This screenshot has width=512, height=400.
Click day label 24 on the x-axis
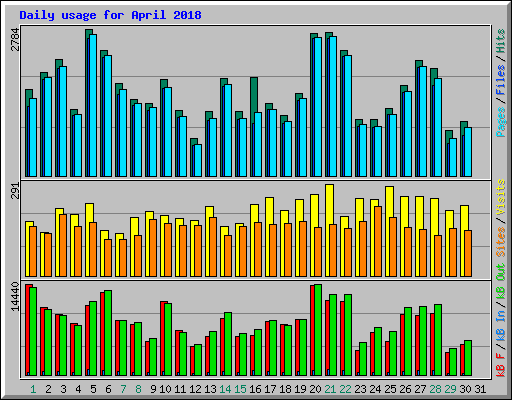[375, 389]
